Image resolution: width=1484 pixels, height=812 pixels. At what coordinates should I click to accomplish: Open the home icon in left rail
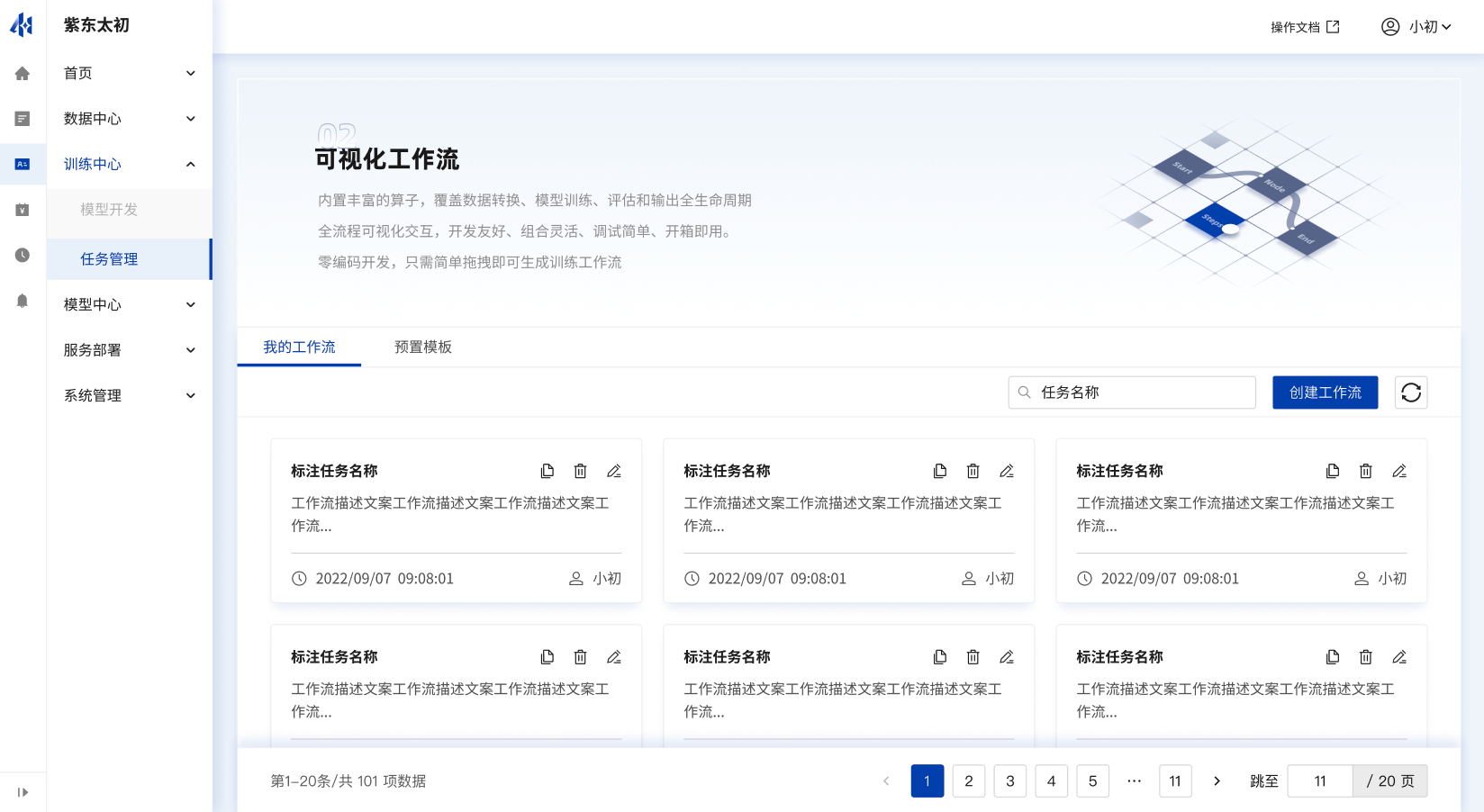click(23, 74)
